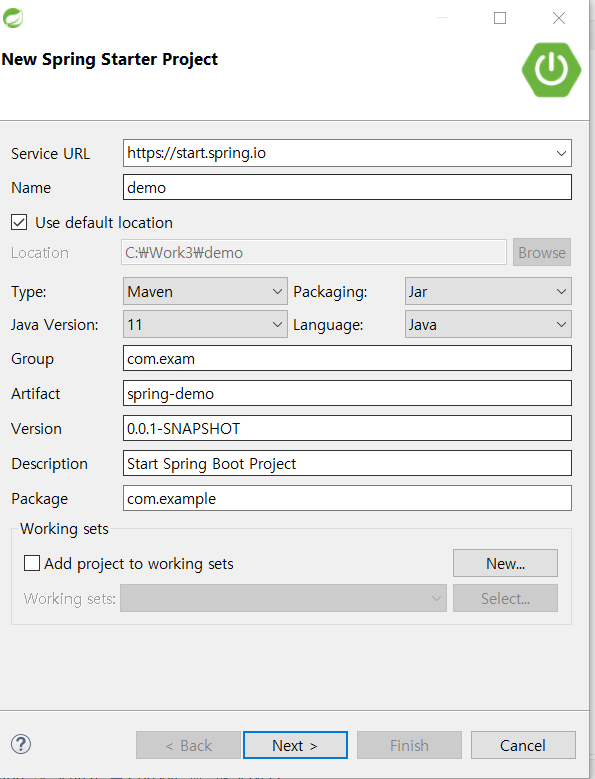Click the Packaging: label
This screenshot has width=595, height=779.
[x=330, y=292]
